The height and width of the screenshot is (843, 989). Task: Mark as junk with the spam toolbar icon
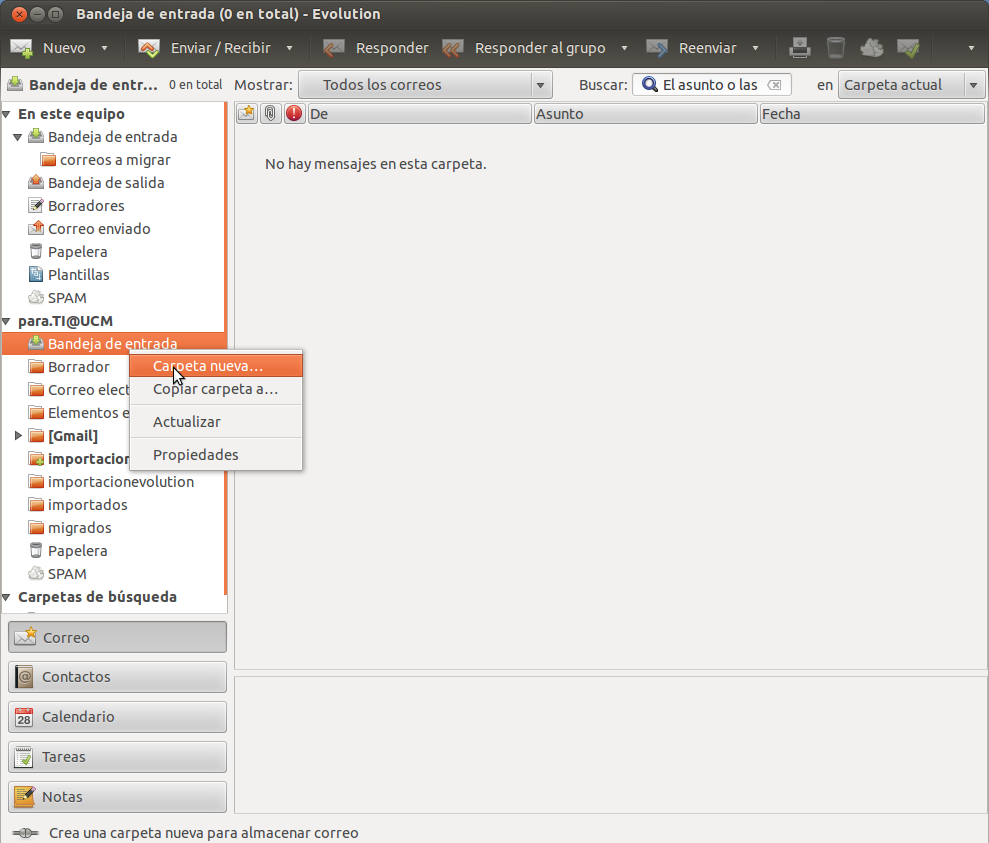coord(872,48)
